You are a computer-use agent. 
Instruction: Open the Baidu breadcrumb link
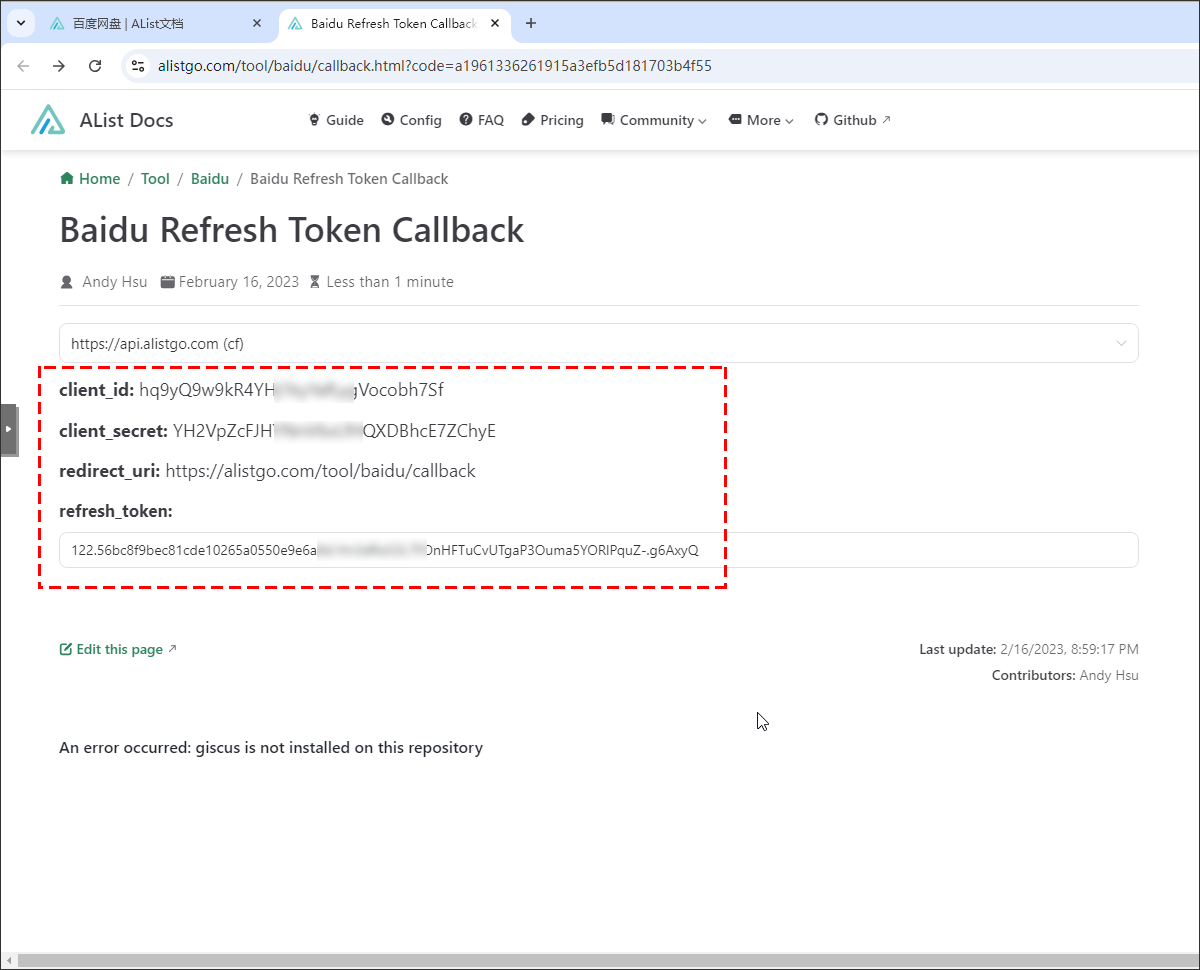(210, 179)
